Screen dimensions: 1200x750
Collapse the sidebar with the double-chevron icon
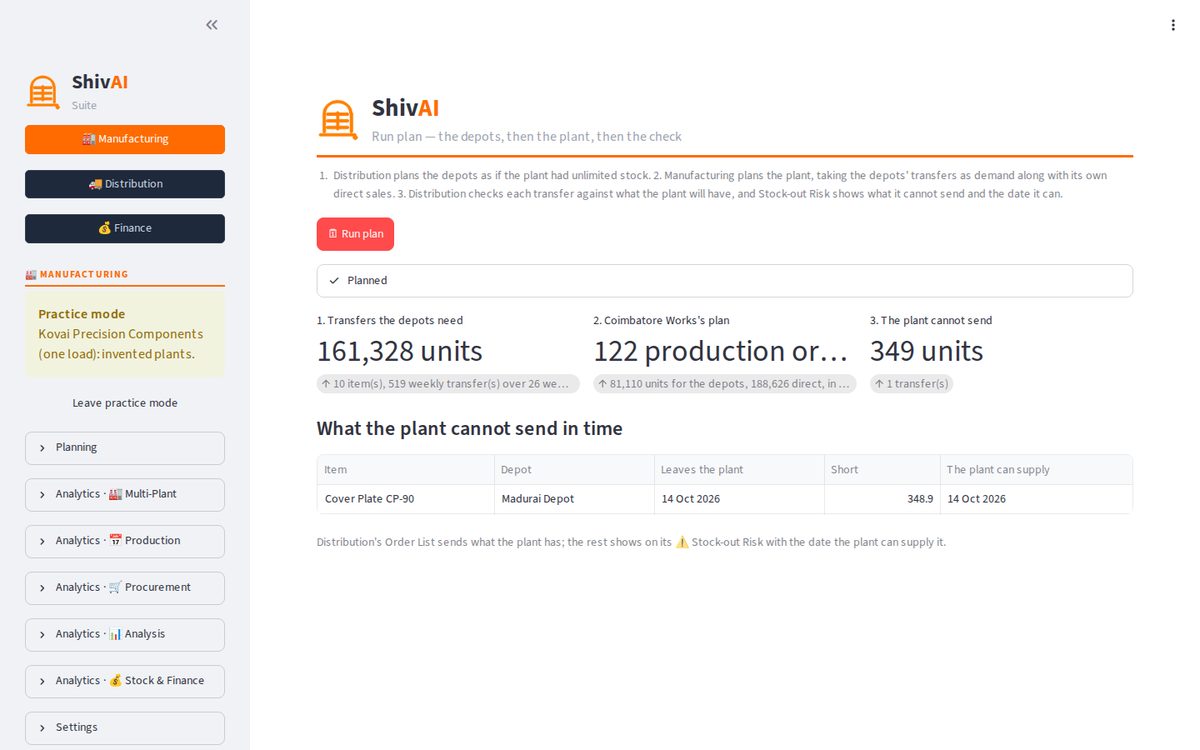(212, 25)
